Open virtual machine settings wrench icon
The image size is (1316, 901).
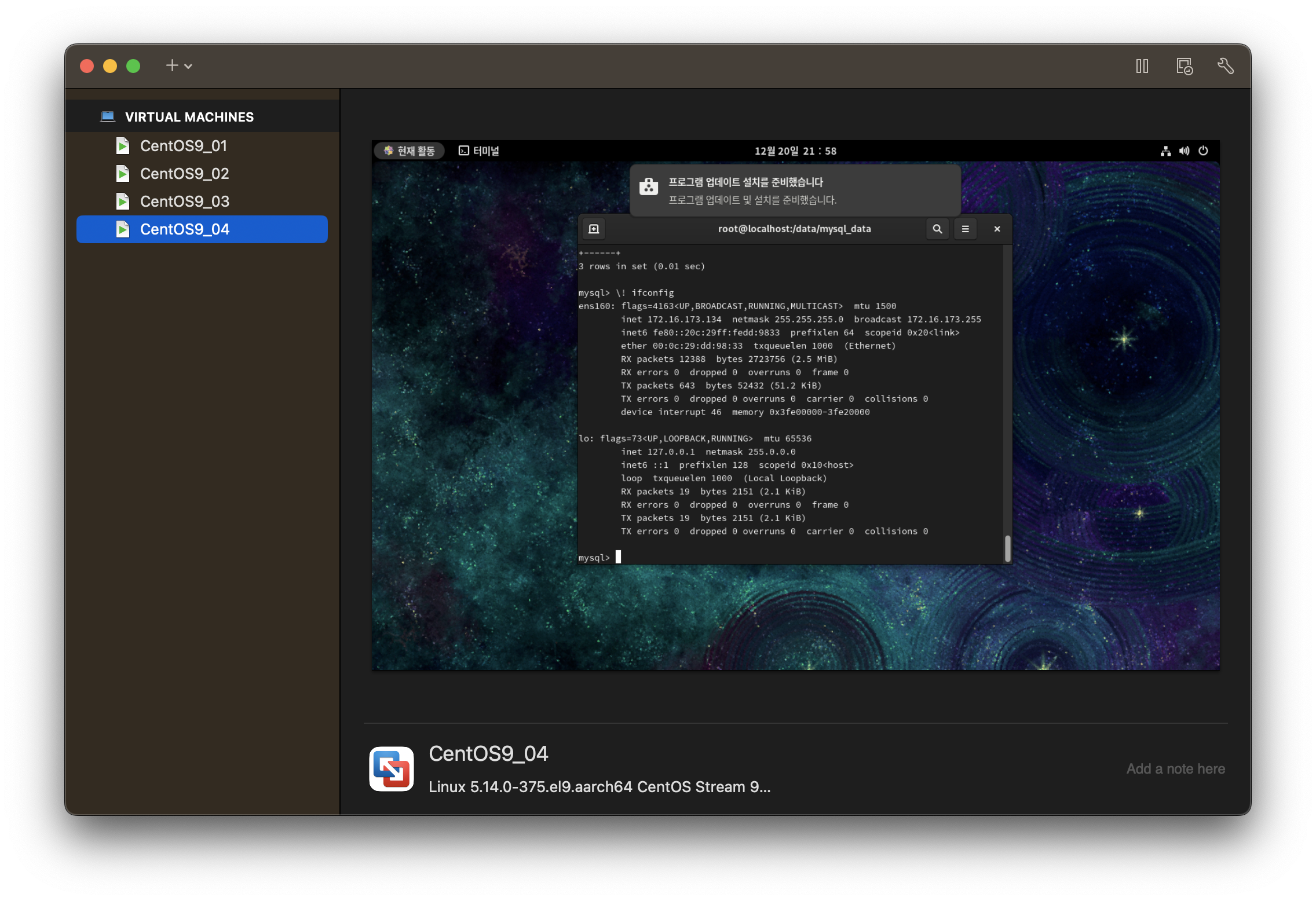click(1225, 66)
